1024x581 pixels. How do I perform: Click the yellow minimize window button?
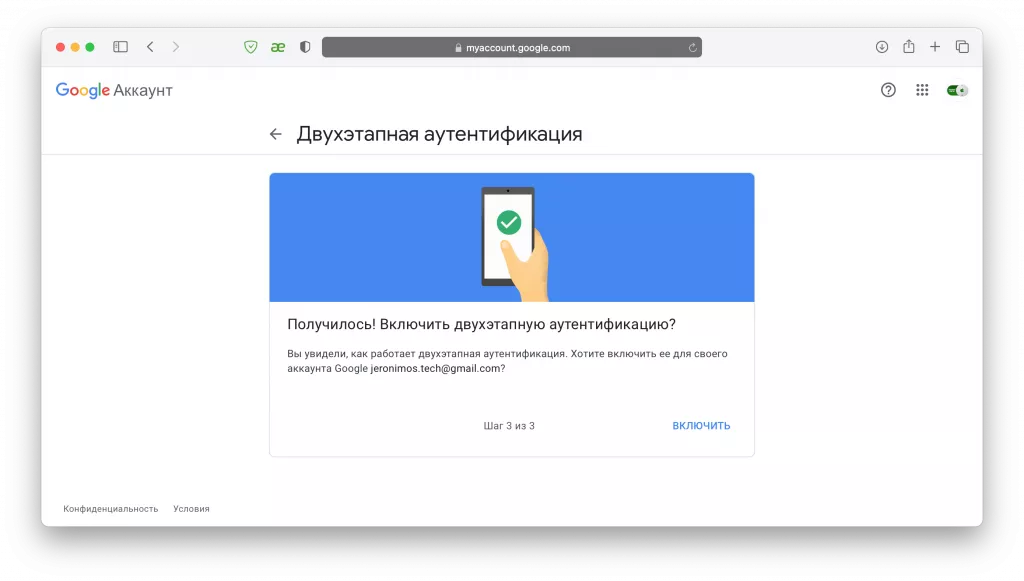(x=75, y=47)
